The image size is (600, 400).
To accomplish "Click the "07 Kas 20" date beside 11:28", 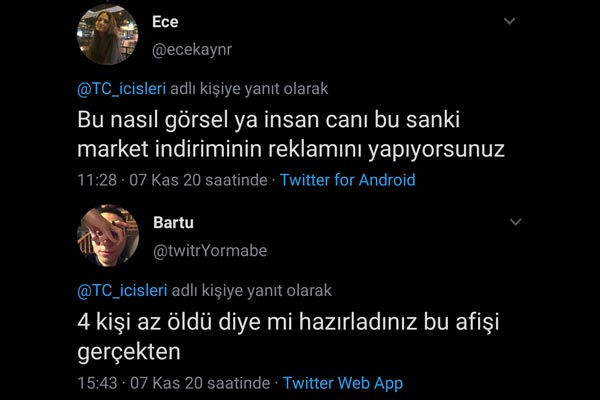I will [x=165, y=180].
